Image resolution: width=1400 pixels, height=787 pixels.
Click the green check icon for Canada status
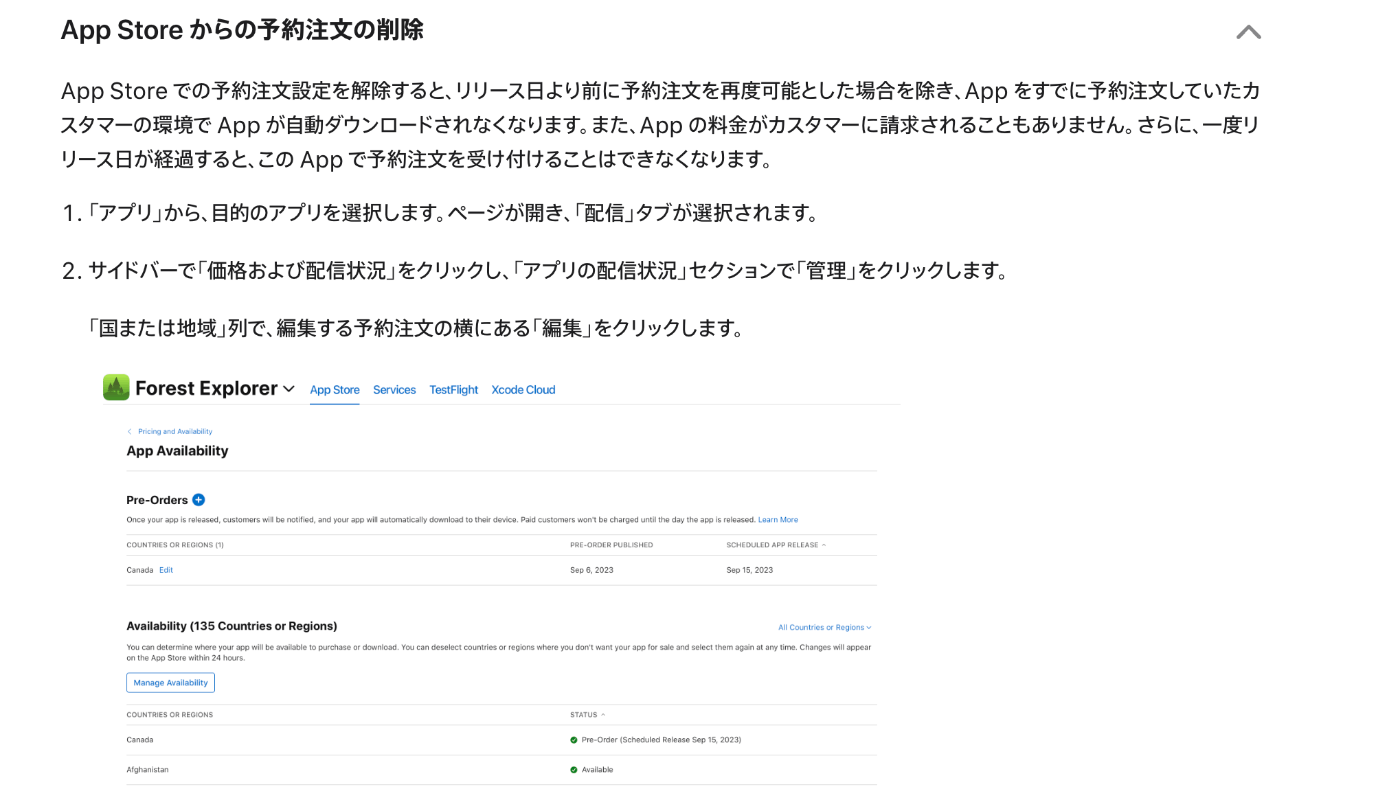[574, 740]
